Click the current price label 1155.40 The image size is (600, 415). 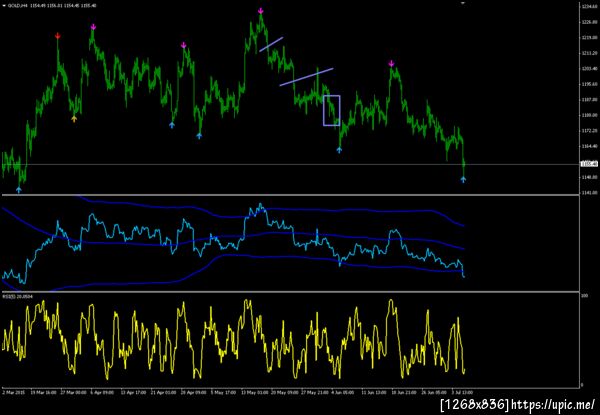pos(589,164)
